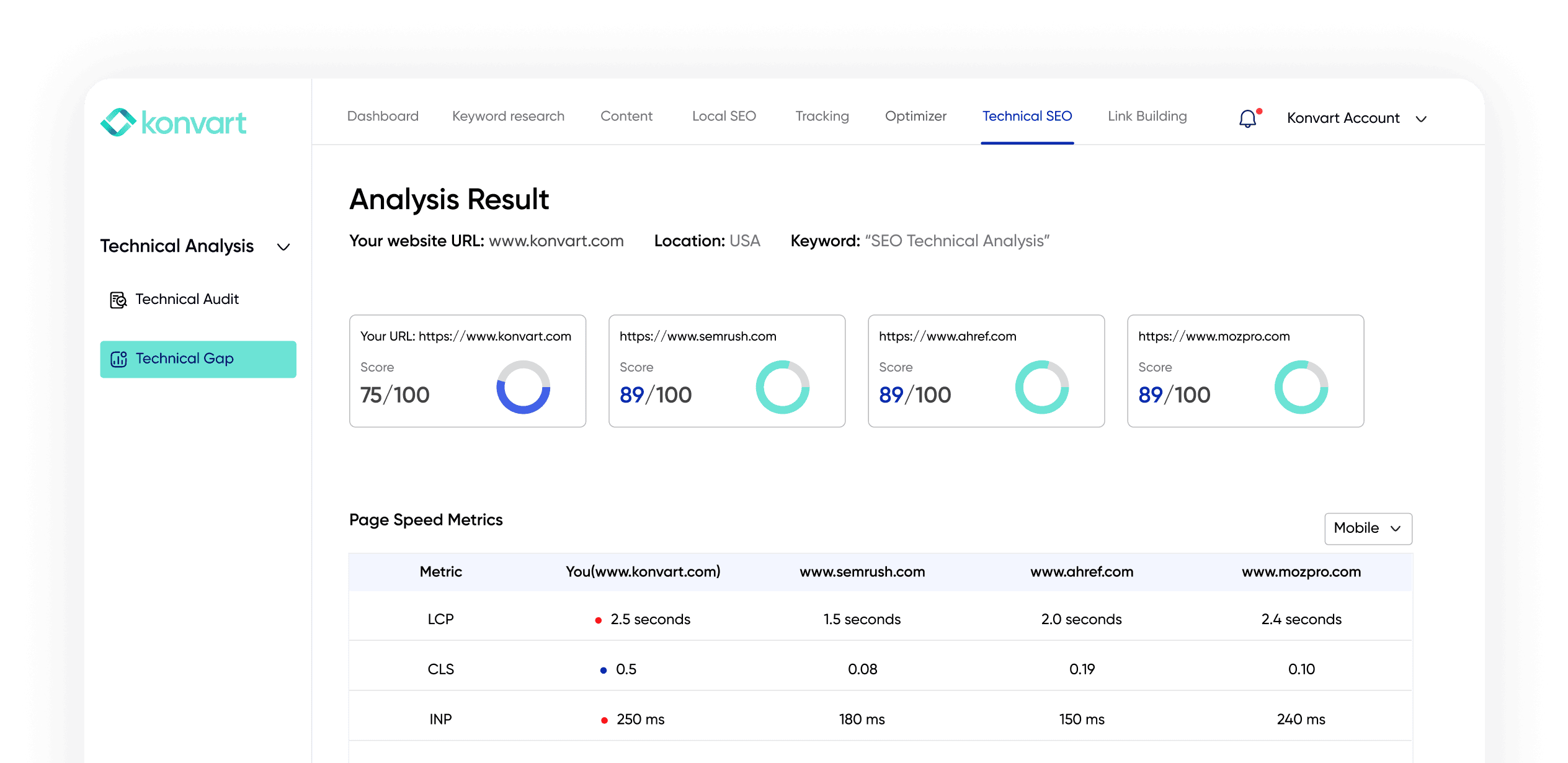Viewport: 1568px width, 763px height.
Task: Click the www.konvart.com website URL
Action: 555,241
